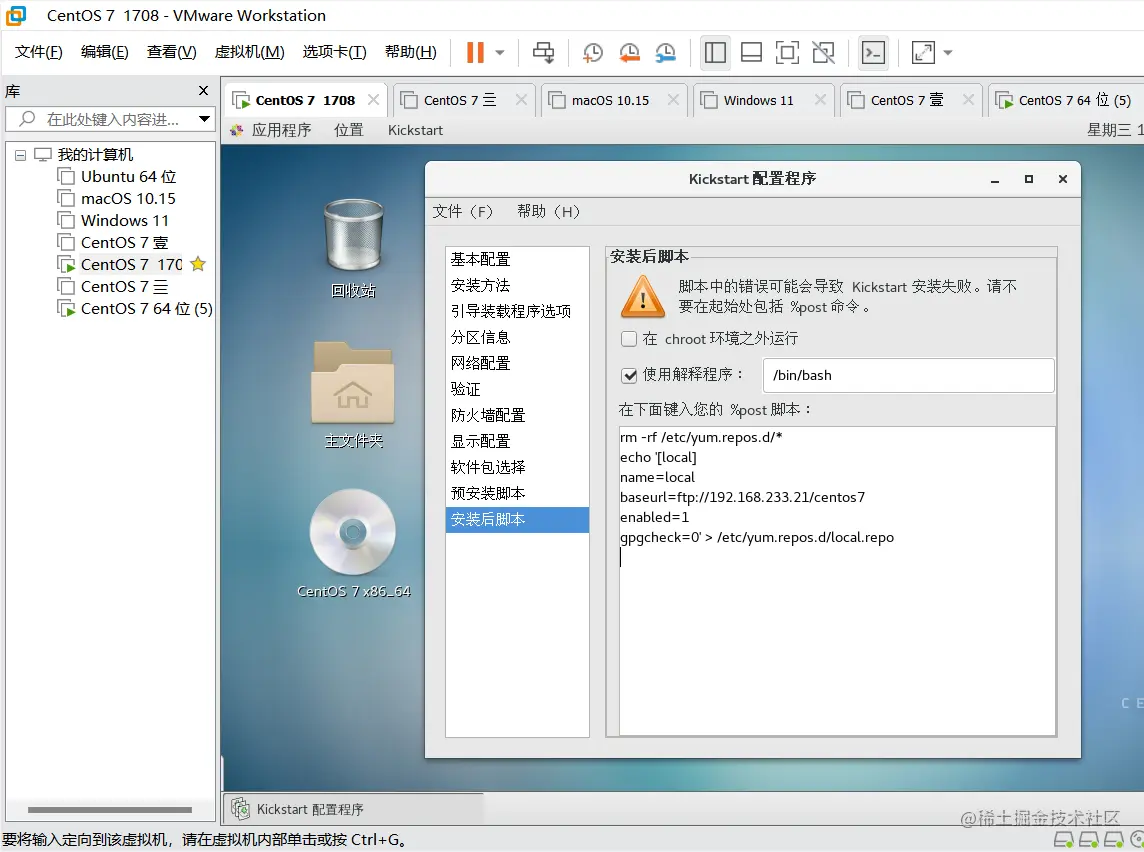Viewport: 1144px width, 852px height.
Task: Switch to Unity mode icon
Action: 823,53
